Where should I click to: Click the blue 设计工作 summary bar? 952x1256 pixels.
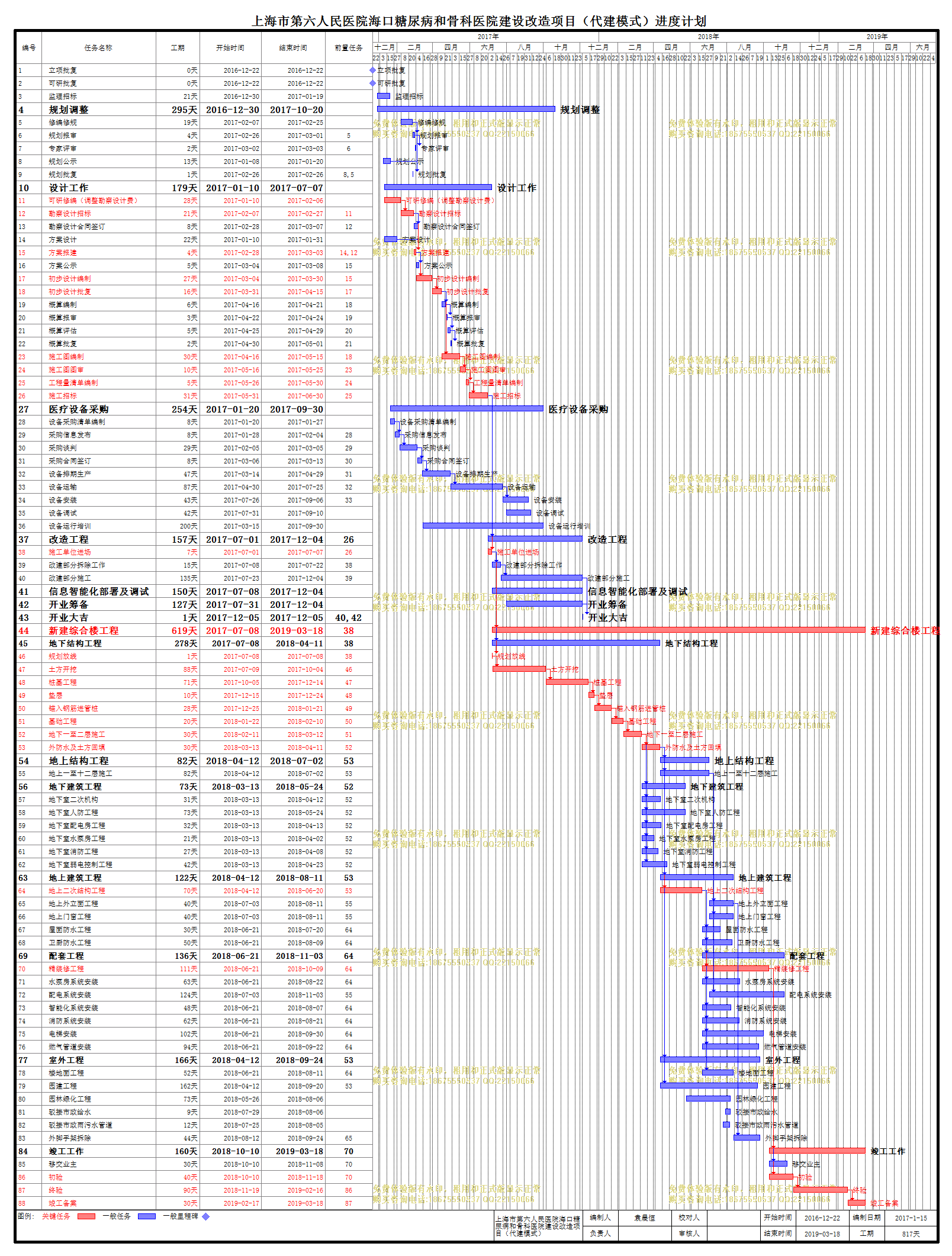coord(438,187)
